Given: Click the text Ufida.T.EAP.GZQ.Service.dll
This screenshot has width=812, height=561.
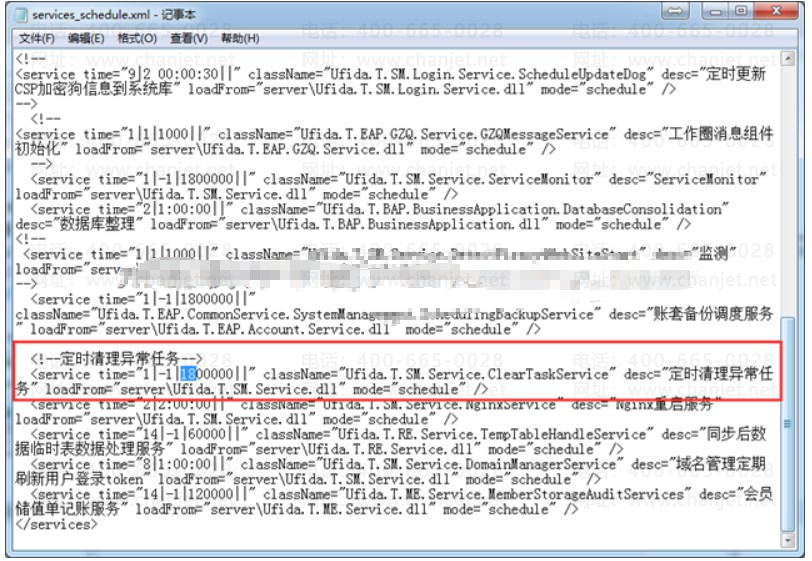Looking at the screenshot, I should [303, 149].
